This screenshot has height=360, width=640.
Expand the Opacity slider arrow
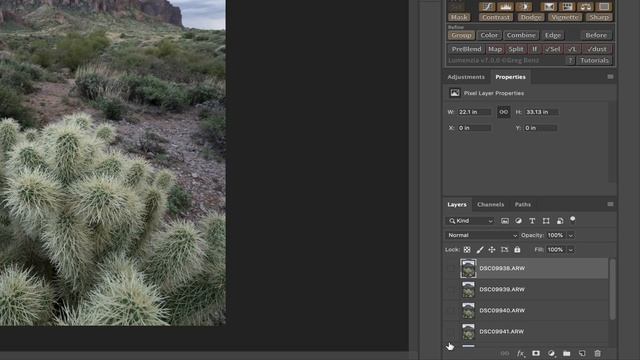571,236
